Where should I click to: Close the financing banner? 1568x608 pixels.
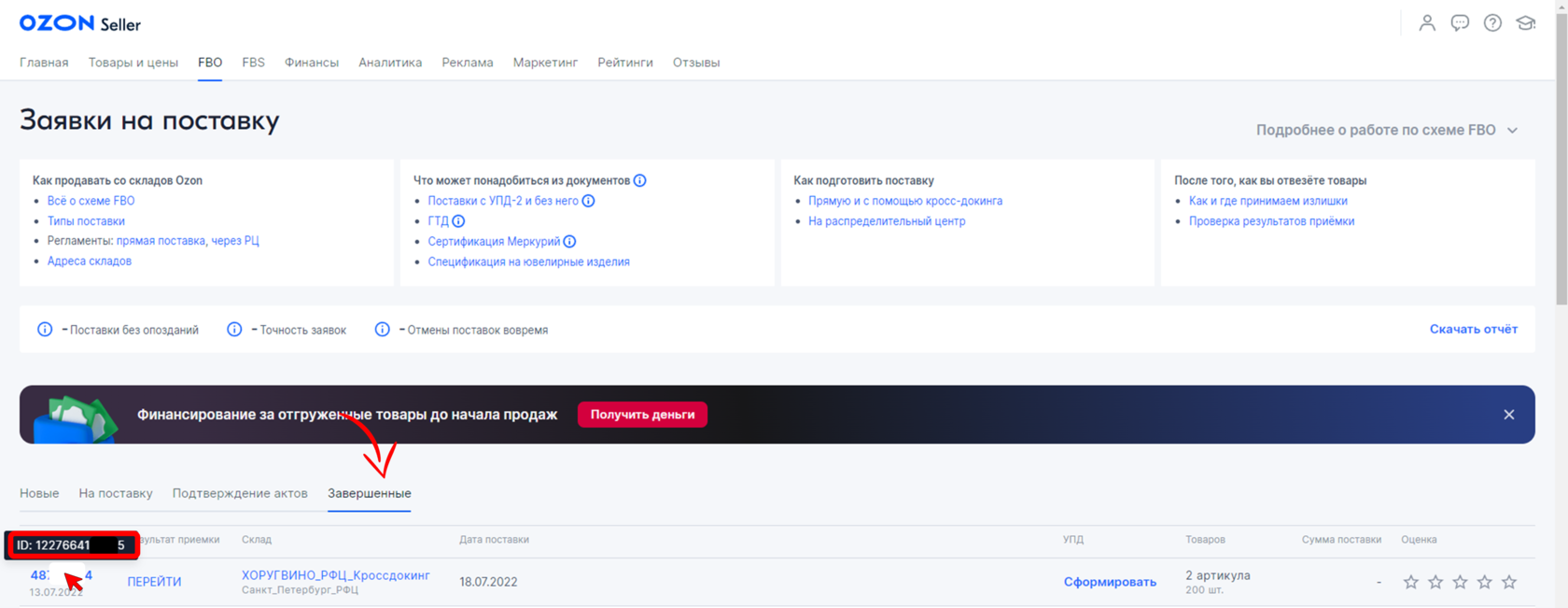(x=1509, y=415)
